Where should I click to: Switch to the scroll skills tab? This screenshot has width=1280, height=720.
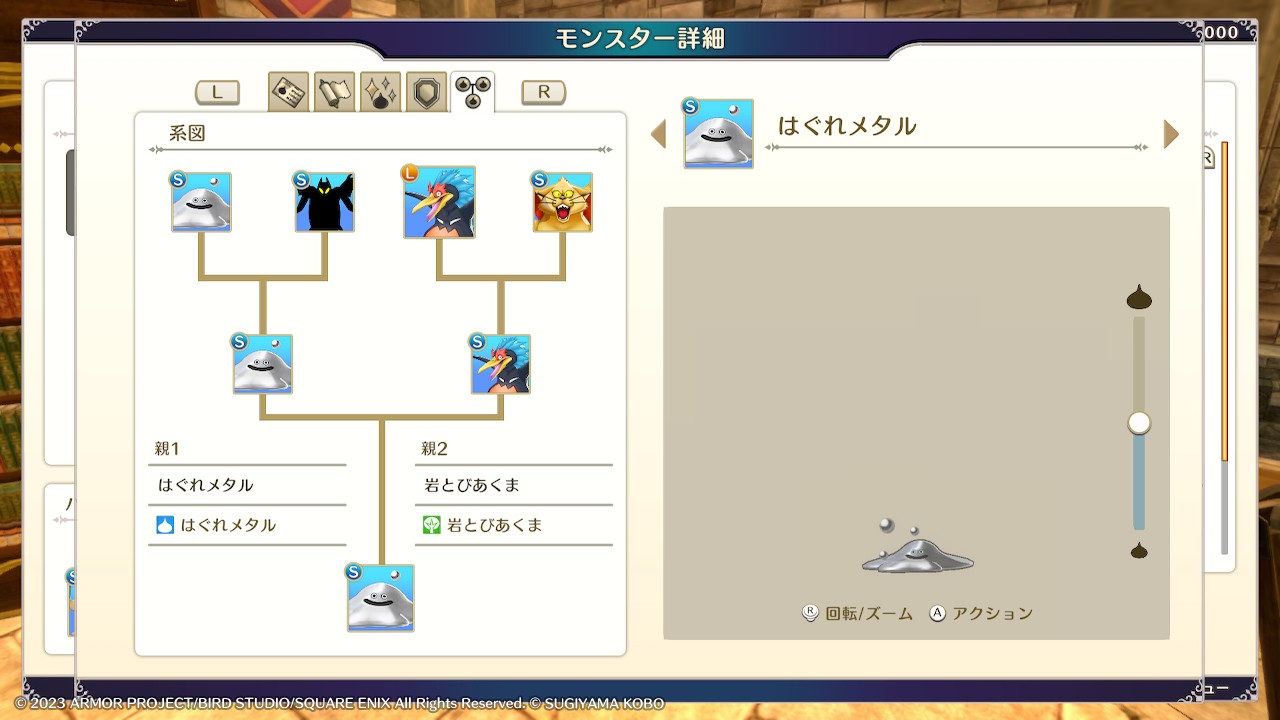point(334,92)
